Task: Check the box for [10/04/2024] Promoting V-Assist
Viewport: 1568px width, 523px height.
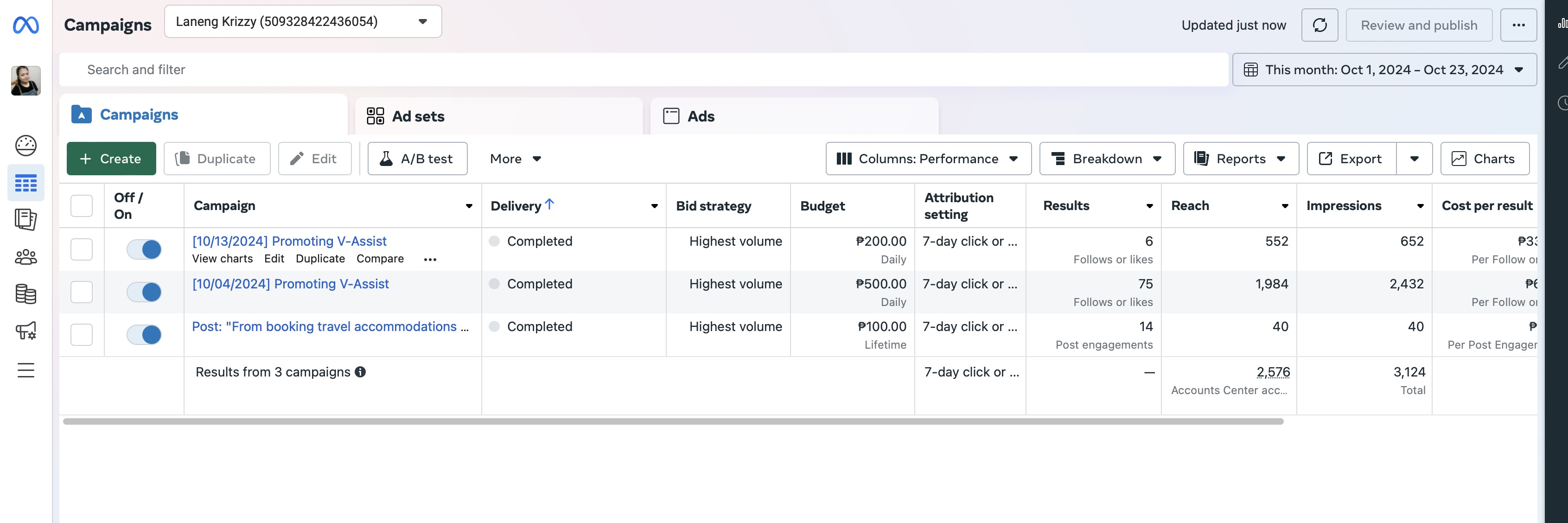Action: pos(82,292)
